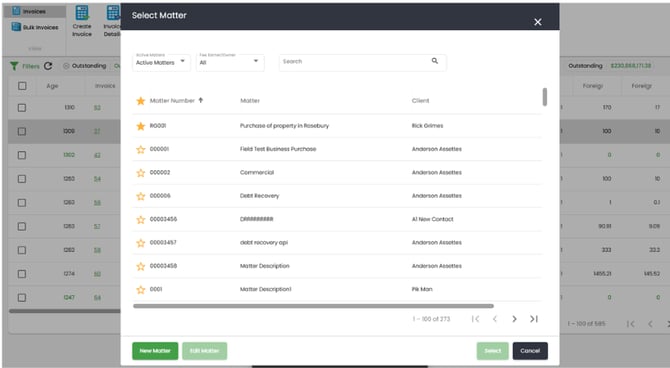The height and width of the screenshot is (368, 670).
Task: Click Pik Man client cell
Action: point(422,289)
